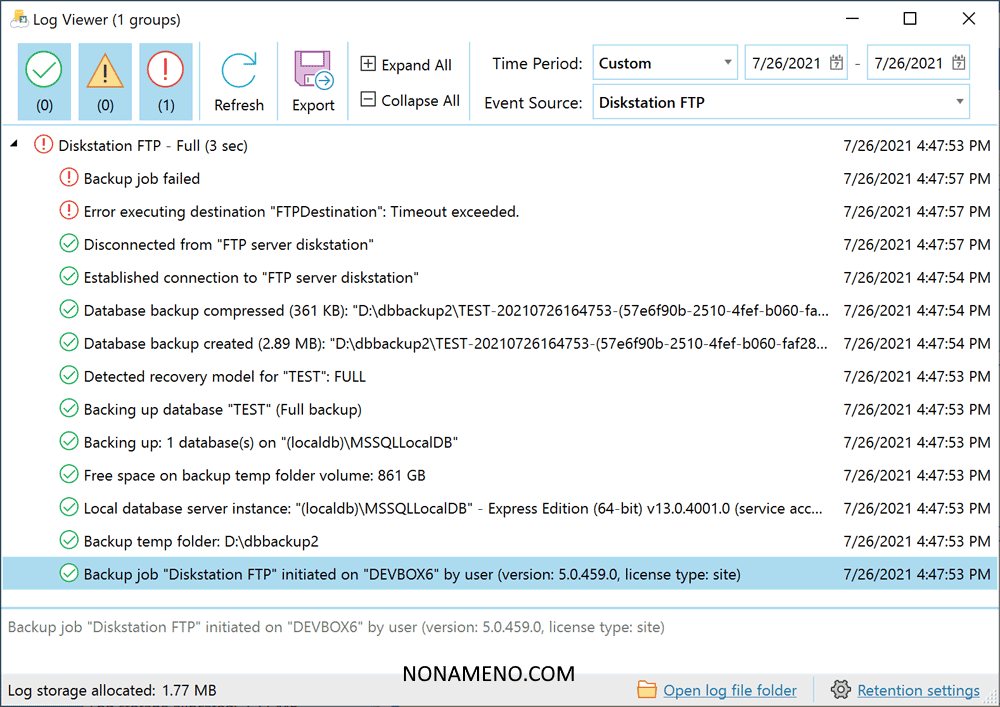Toggle the red error filter button
Image resolution: width=1000 pixels, height=707 pixels.
pyautogui.click(x=165, y=79)
